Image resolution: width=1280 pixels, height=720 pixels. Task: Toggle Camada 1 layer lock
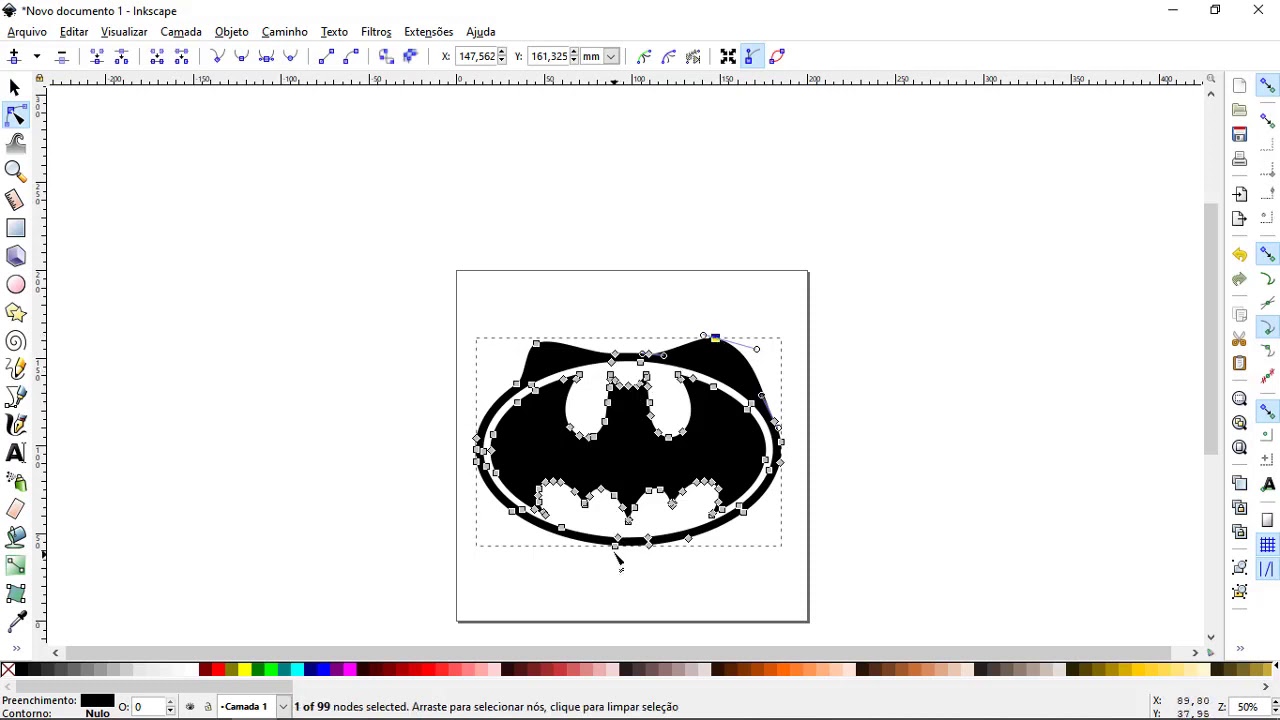point(208,707)
